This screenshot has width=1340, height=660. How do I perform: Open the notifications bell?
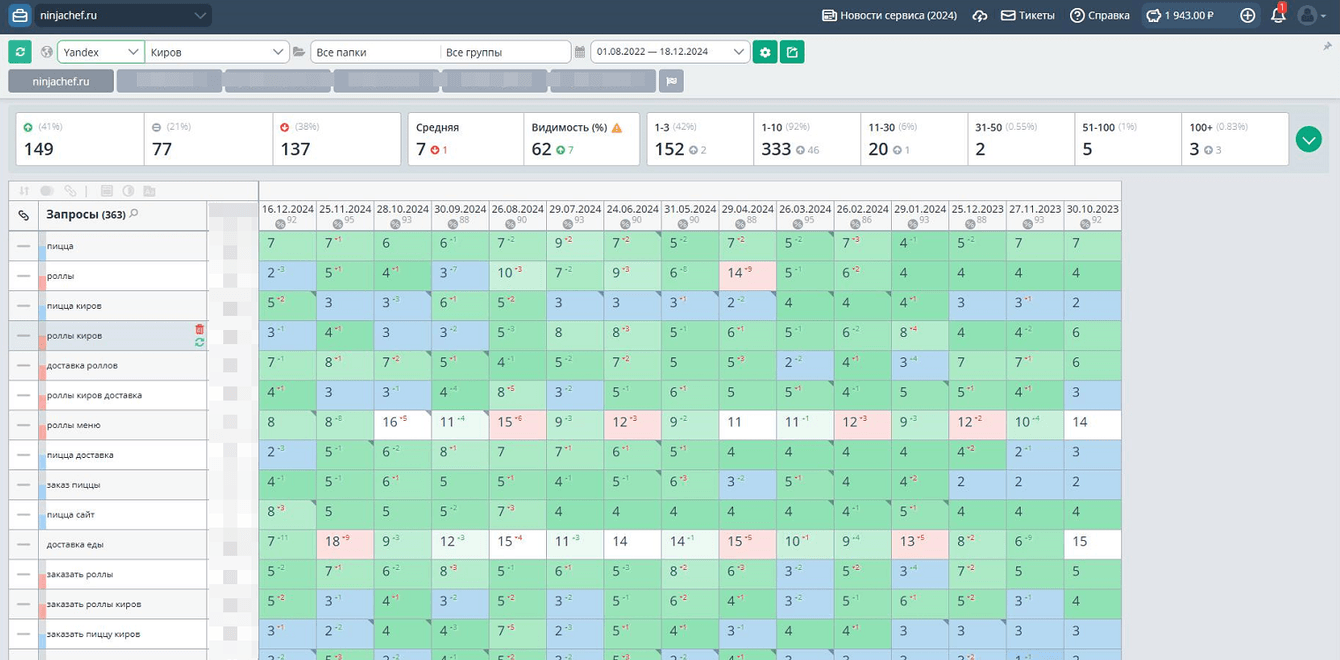tap(1278, 15)
